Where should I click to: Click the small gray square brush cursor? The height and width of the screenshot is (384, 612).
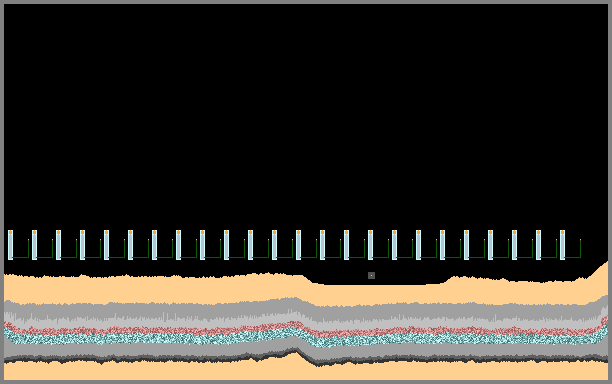point(371,276)
